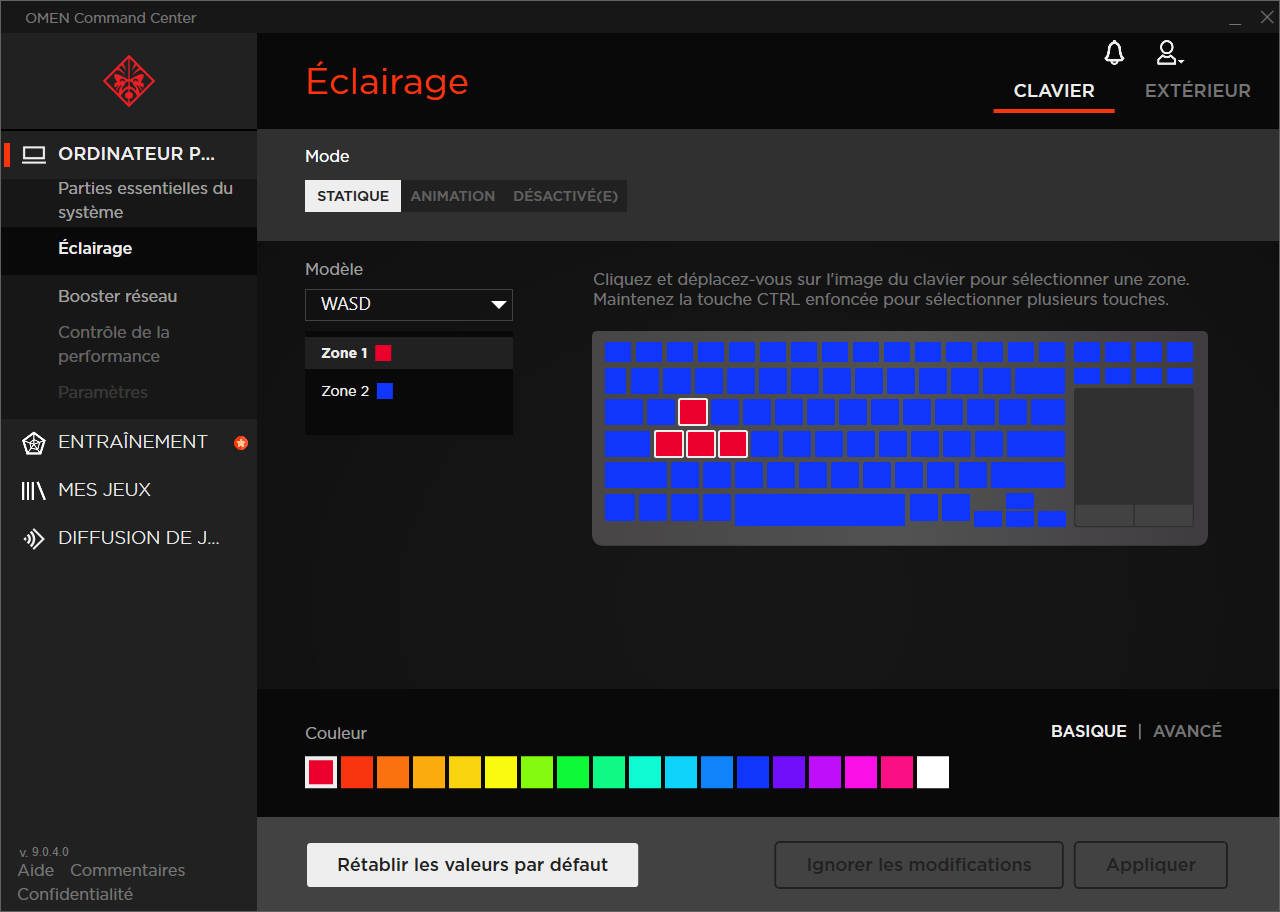Click Rétablir les valeurs par défaut
This screenshot has width=1280, height=912.
[472, 865]
